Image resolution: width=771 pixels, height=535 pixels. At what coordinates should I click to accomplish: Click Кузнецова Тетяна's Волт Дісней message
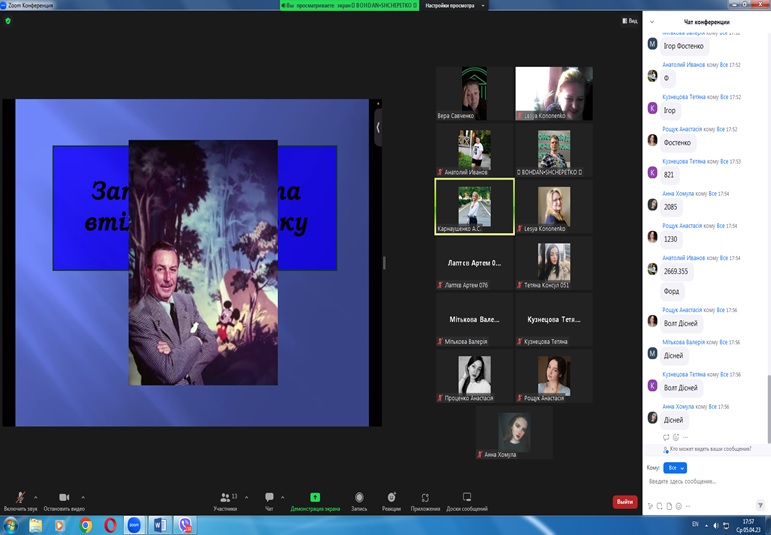[681, 388]
